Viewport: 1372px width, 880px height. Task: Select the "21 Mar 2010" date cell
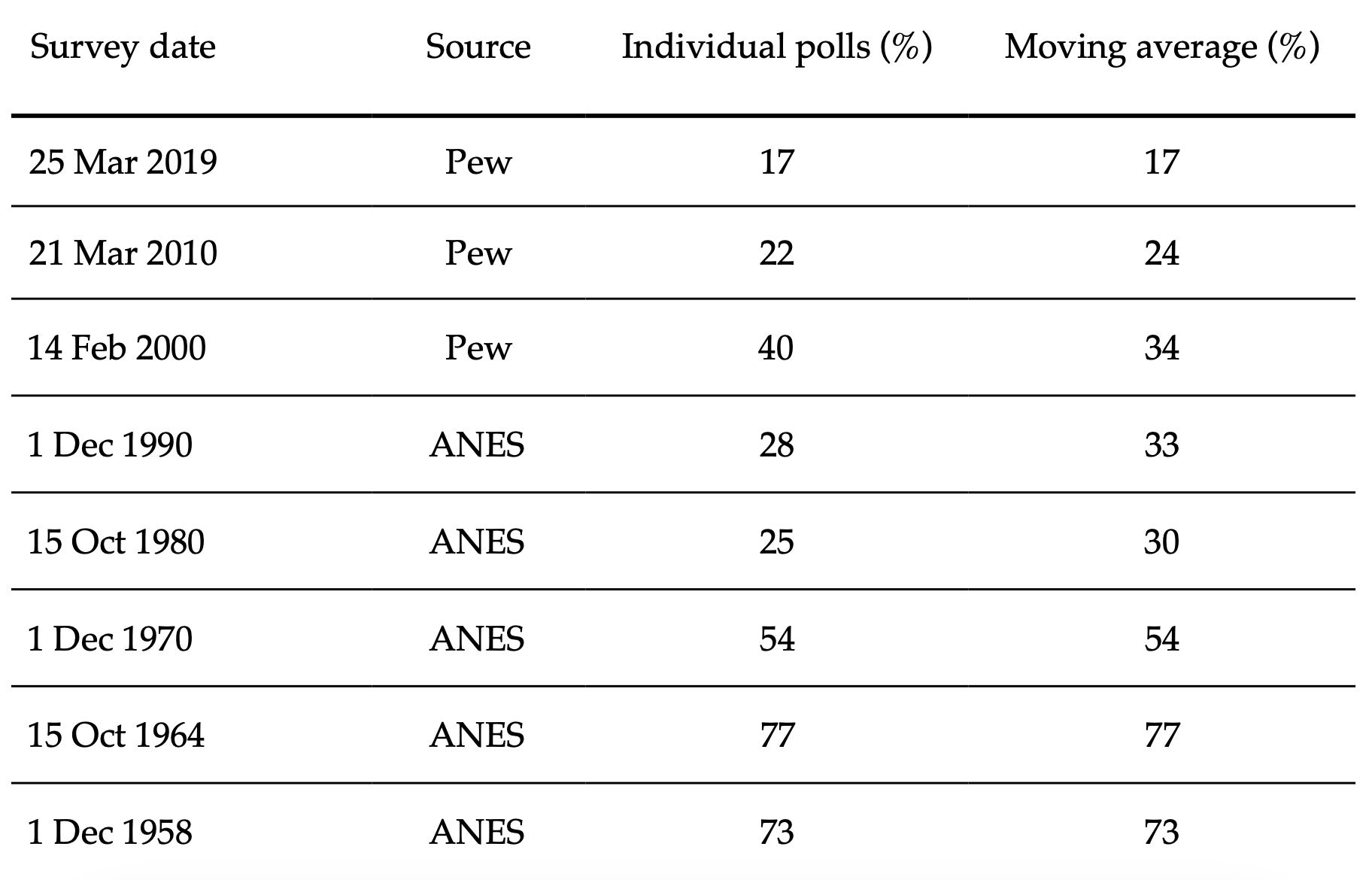(123, 253)
